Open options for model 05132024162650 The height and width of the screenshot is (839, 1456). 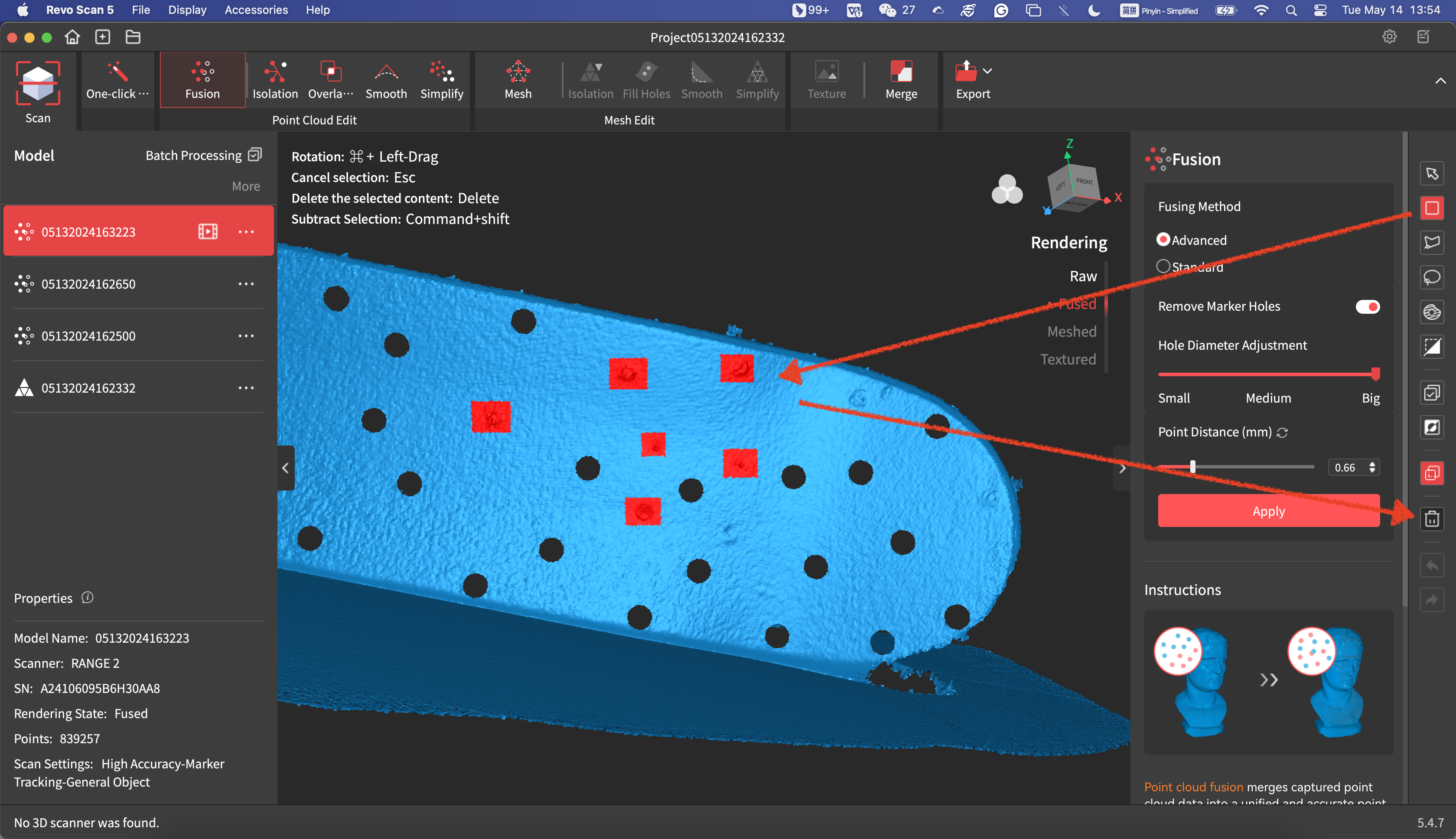pos(246,284)
